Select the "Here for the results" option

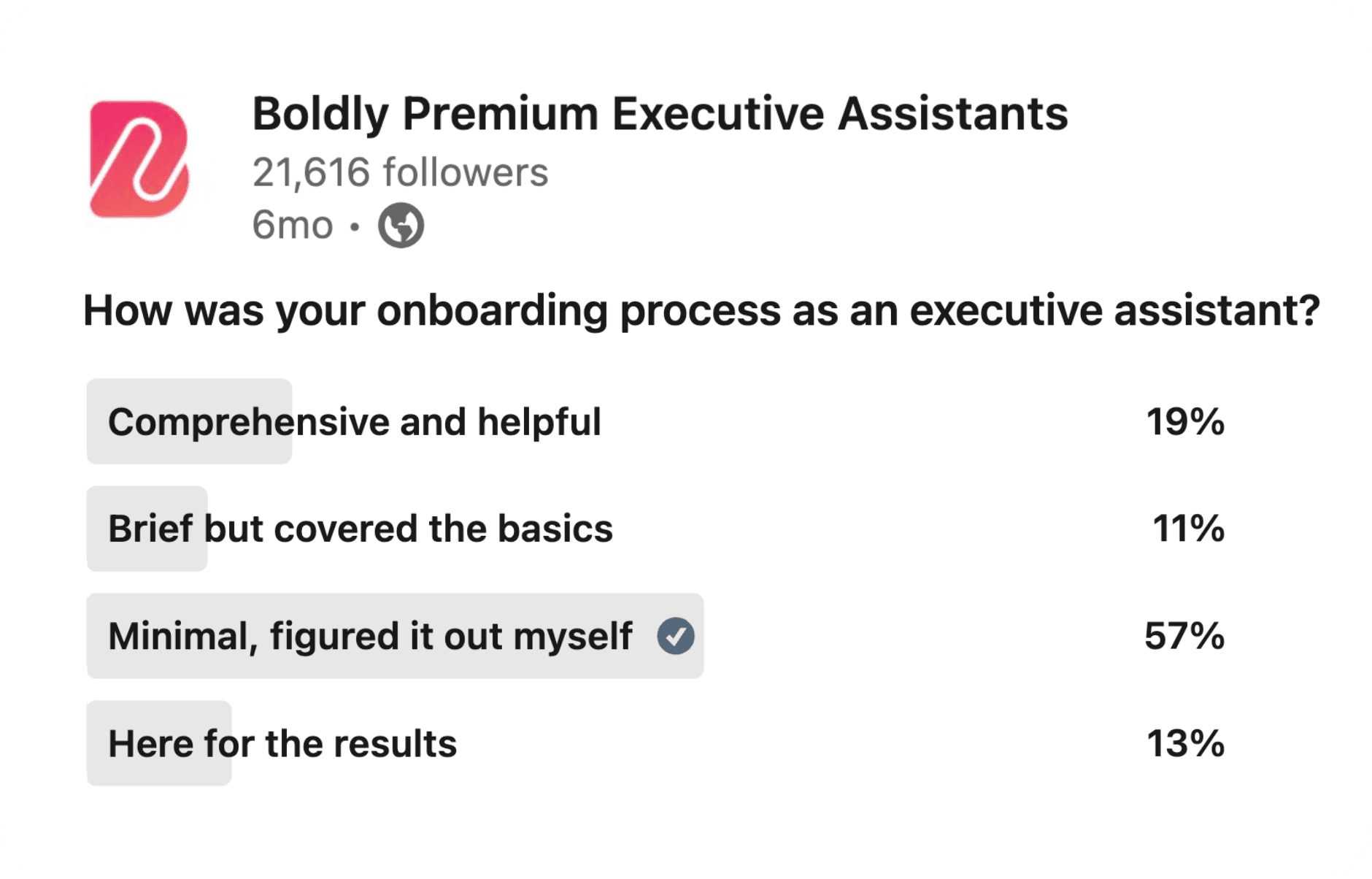coord(282,744)
